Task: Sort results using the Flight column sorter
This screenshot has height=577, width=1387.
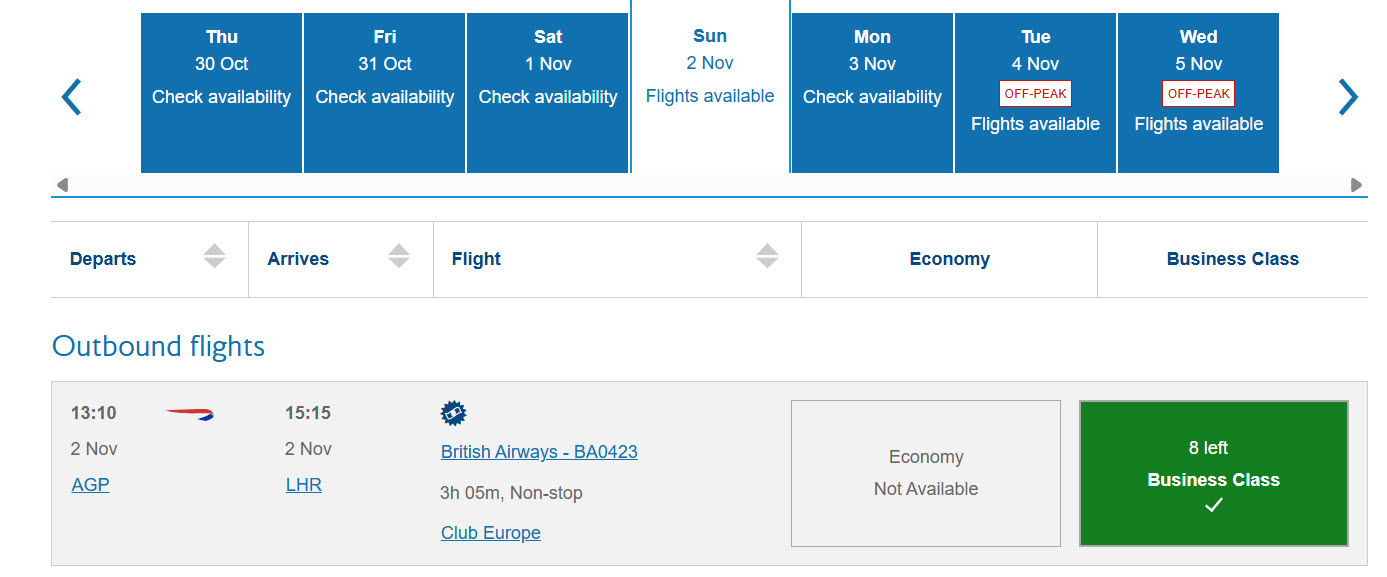Action: coord(767,256)
